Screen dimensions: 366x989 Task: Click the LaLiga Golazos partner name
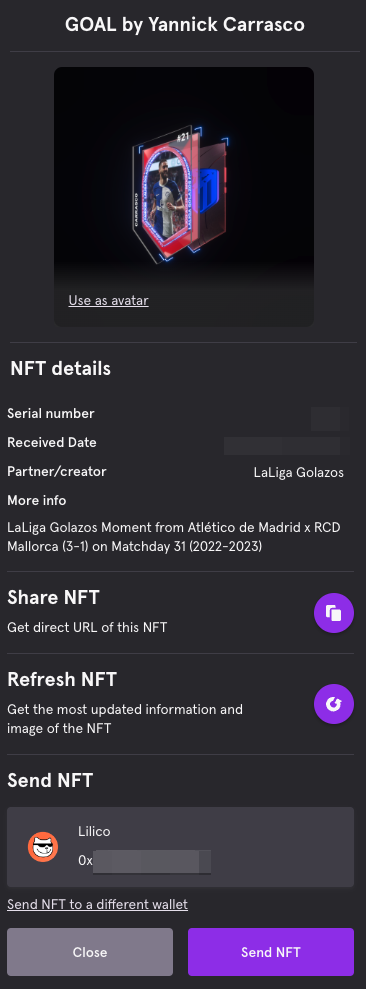pyautogui.click(x=298, y=472)
